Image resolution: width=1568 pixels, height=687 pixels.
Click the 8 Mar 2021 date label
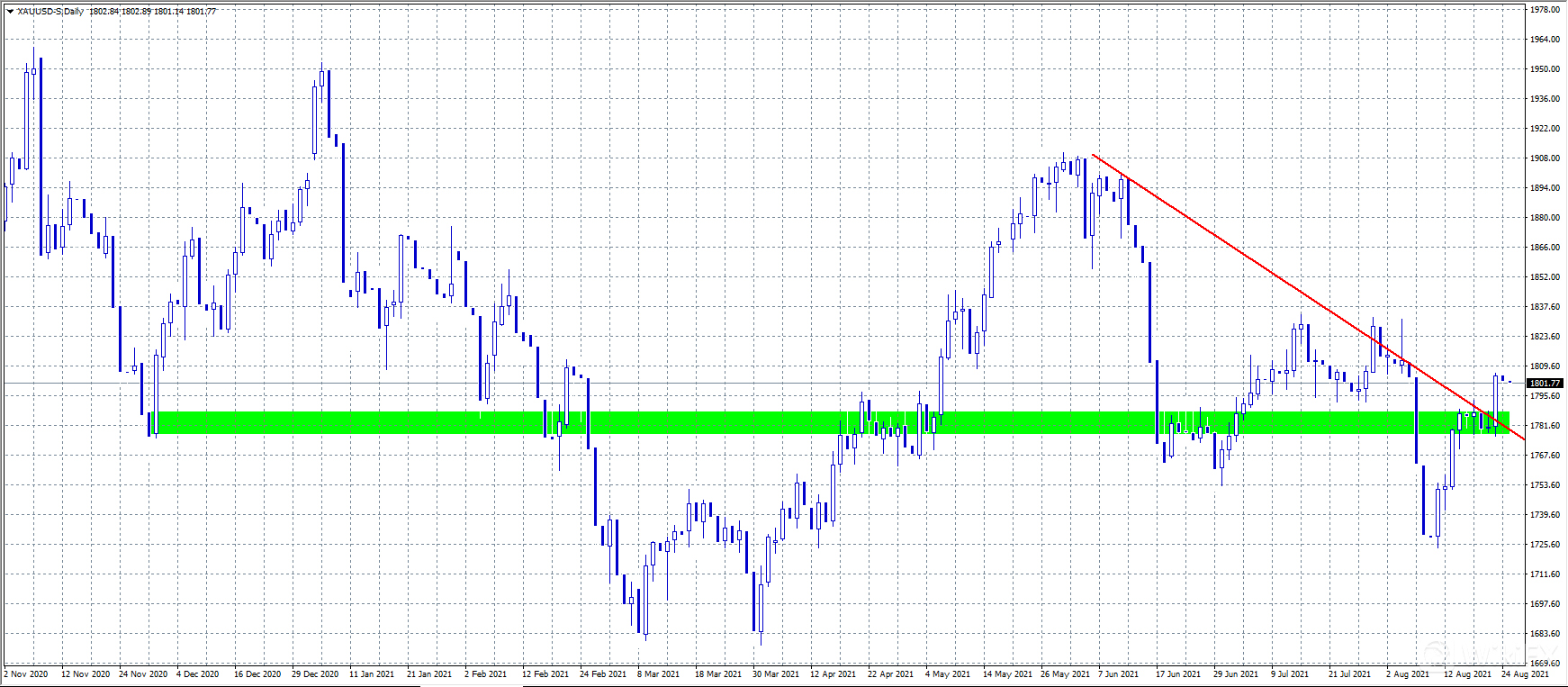[658, 673]
